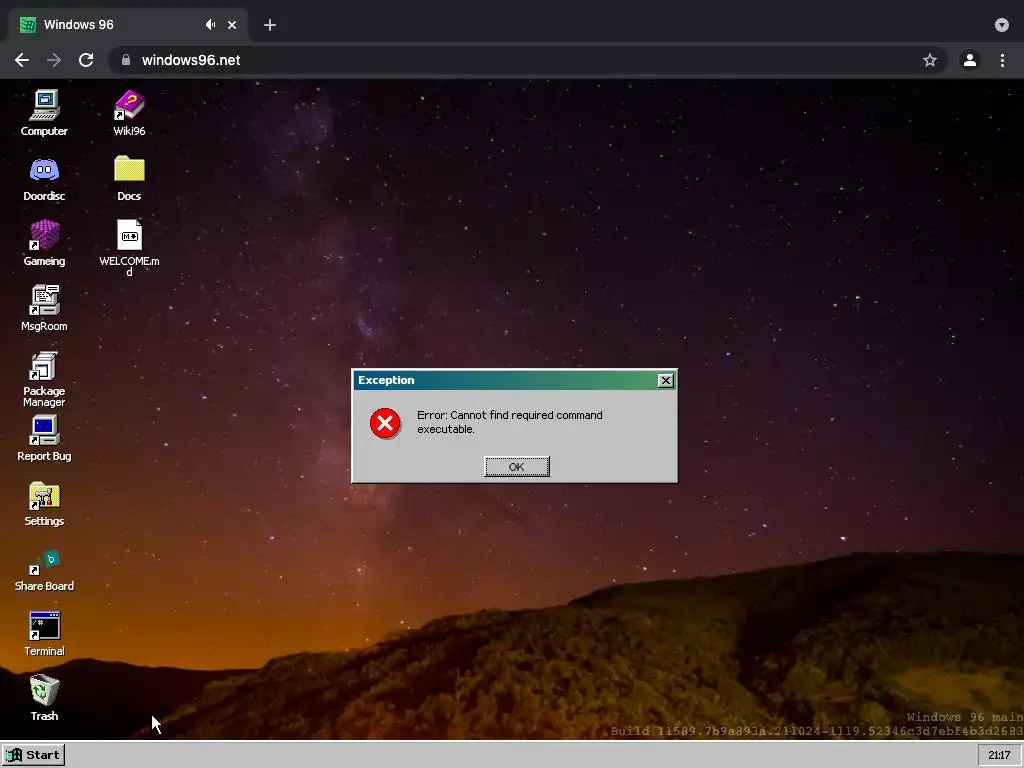The image size is (1024, 768).
Task: Launch the Share Board icon
Action: pyautogui.click(x=44, y=569)
